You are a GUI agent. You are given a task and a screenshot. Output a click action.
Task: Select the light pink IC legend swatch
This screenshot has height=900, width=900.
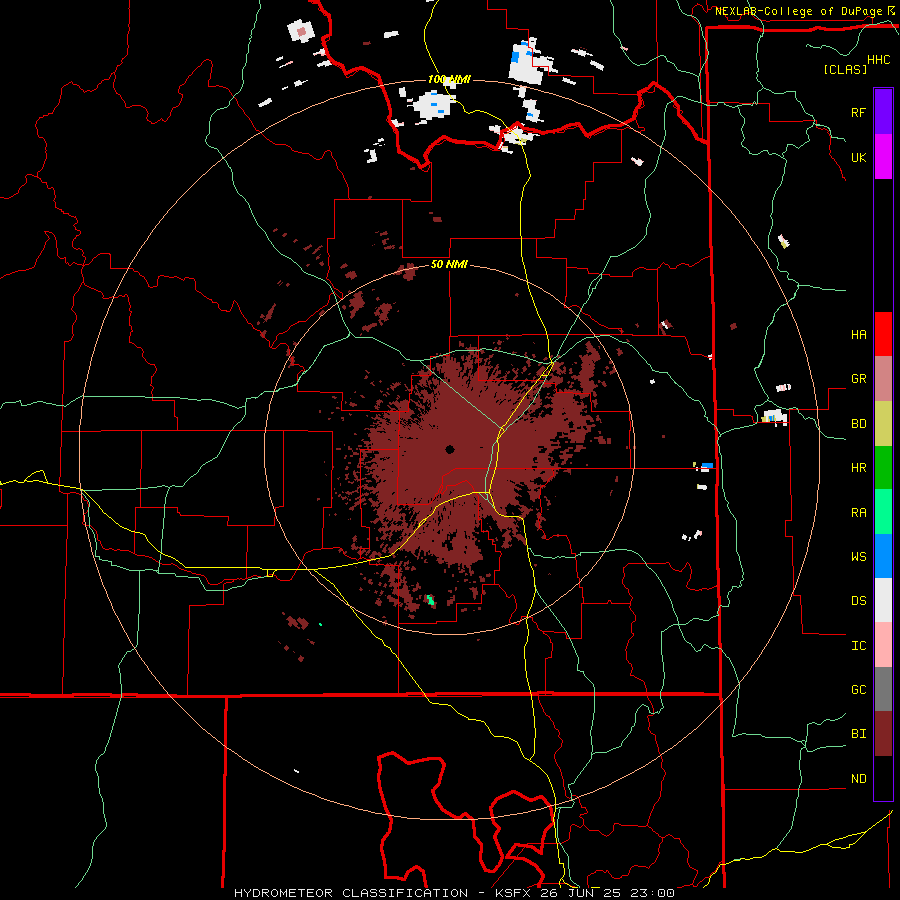point(883,645)
